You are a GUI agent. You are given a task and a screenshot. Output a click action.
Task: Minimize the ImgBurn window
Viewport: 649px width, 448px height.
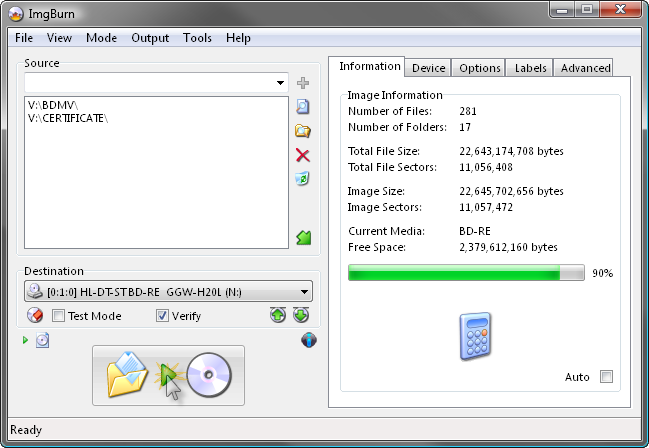[562, 10]
